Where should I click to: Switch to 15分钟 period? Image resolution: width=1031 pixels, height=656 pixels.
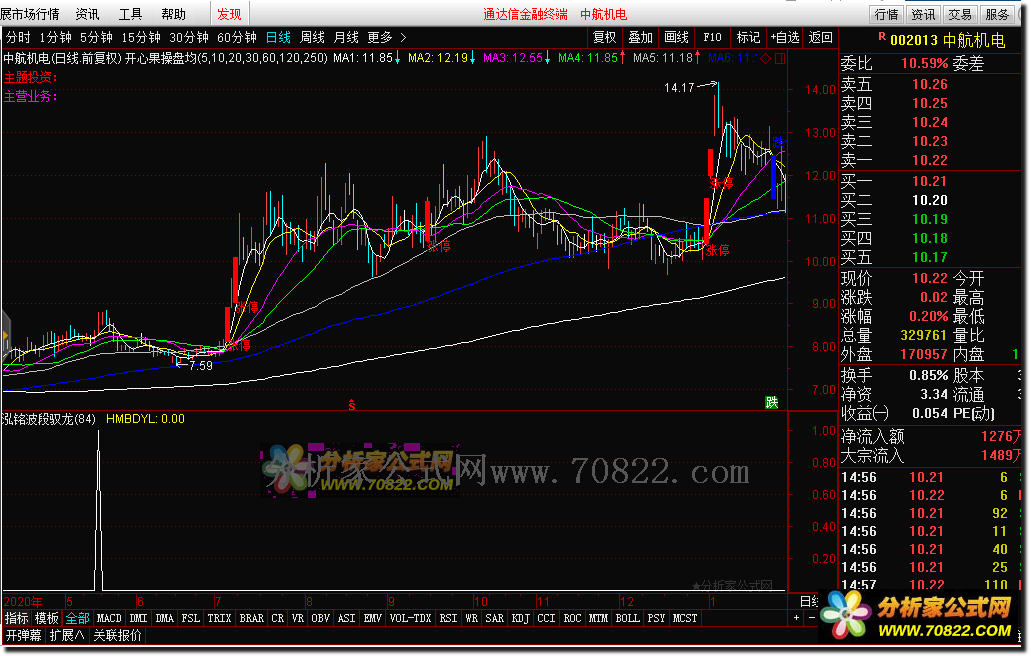[141, 38]
